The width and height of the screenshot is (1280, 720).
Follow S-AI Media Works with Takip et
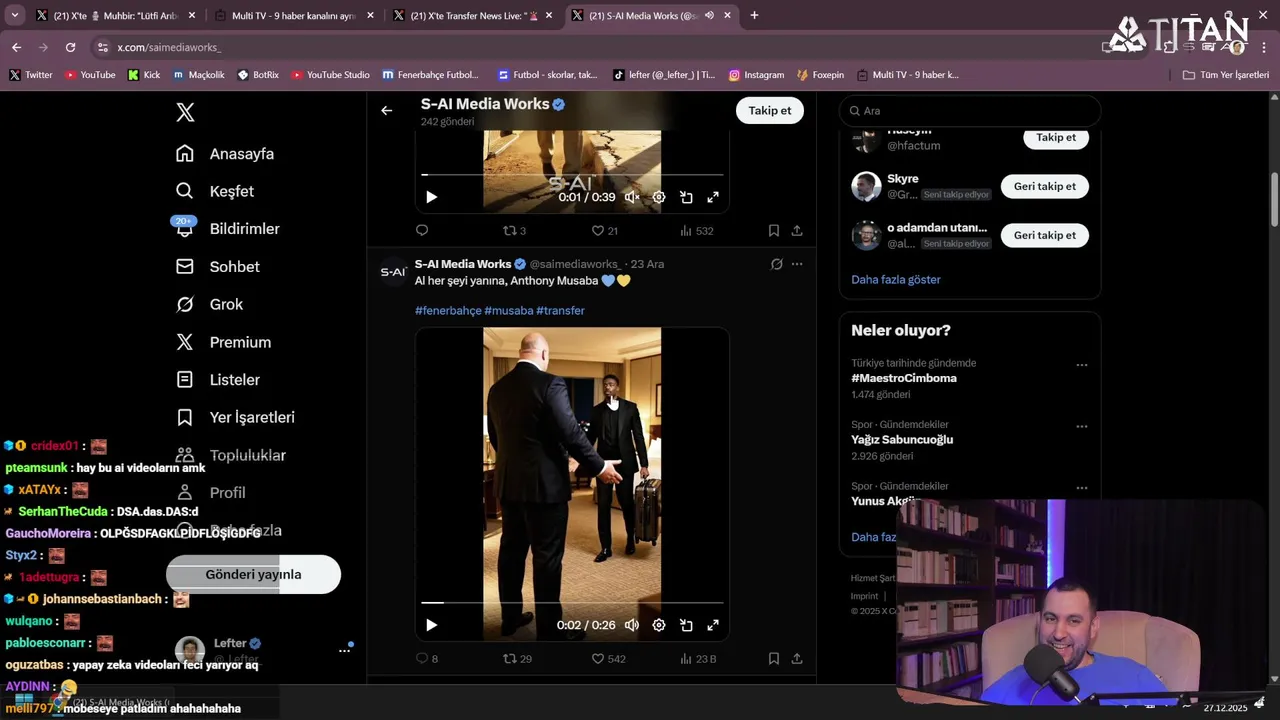770,110
